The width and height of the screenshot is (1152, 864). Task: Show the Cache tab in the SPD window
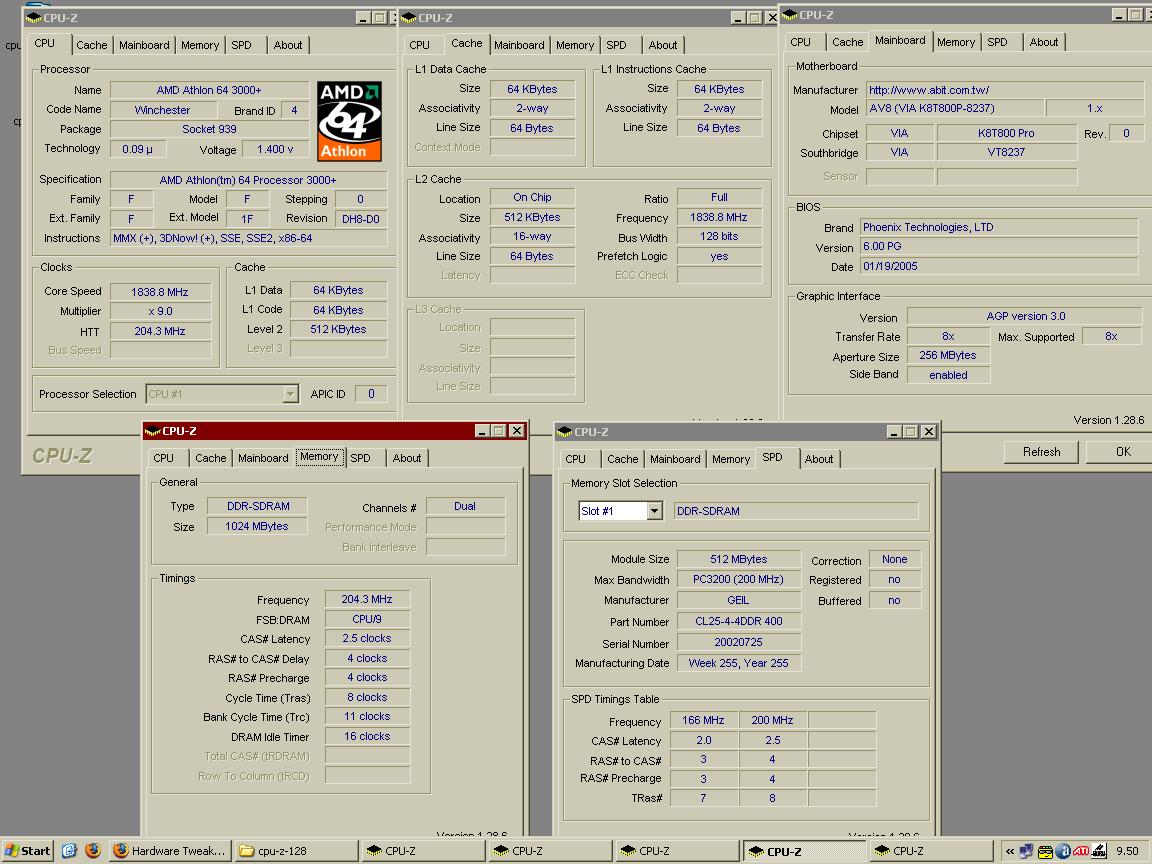(622, 459)
